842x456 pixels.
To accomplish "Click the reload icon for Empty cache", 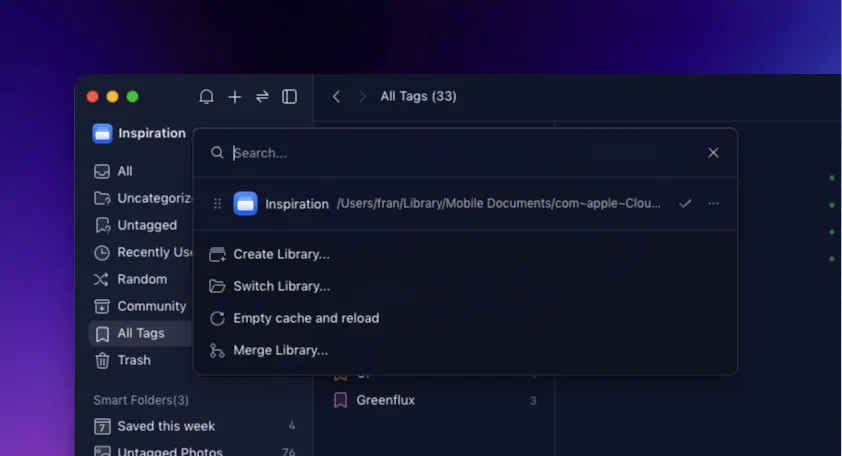I will (x=217, y=319).
